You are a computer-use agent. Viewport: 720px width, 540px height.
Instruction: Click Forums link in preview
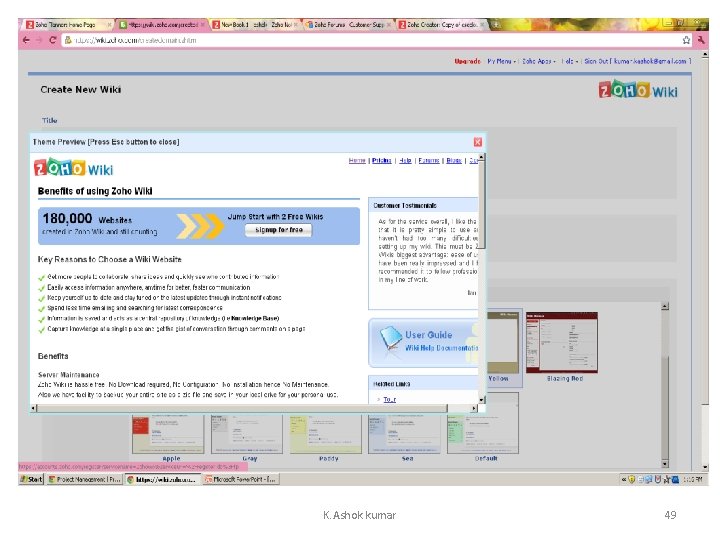point(429,161)
